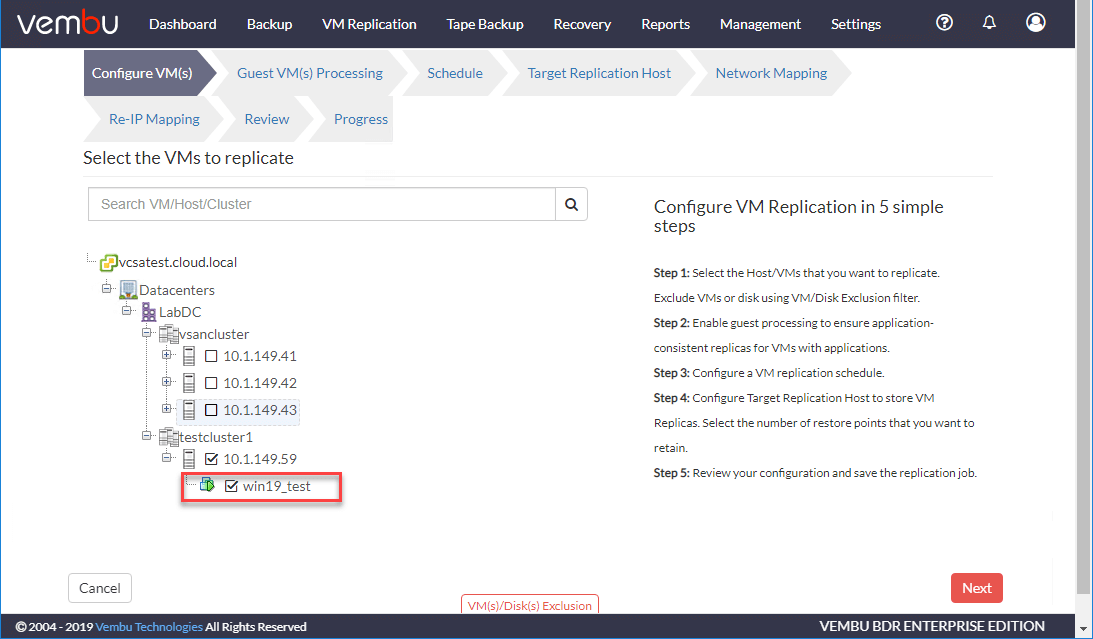Open the notifications bell icon
This screenshot has height=639, width=1093.
pos(989,23)
